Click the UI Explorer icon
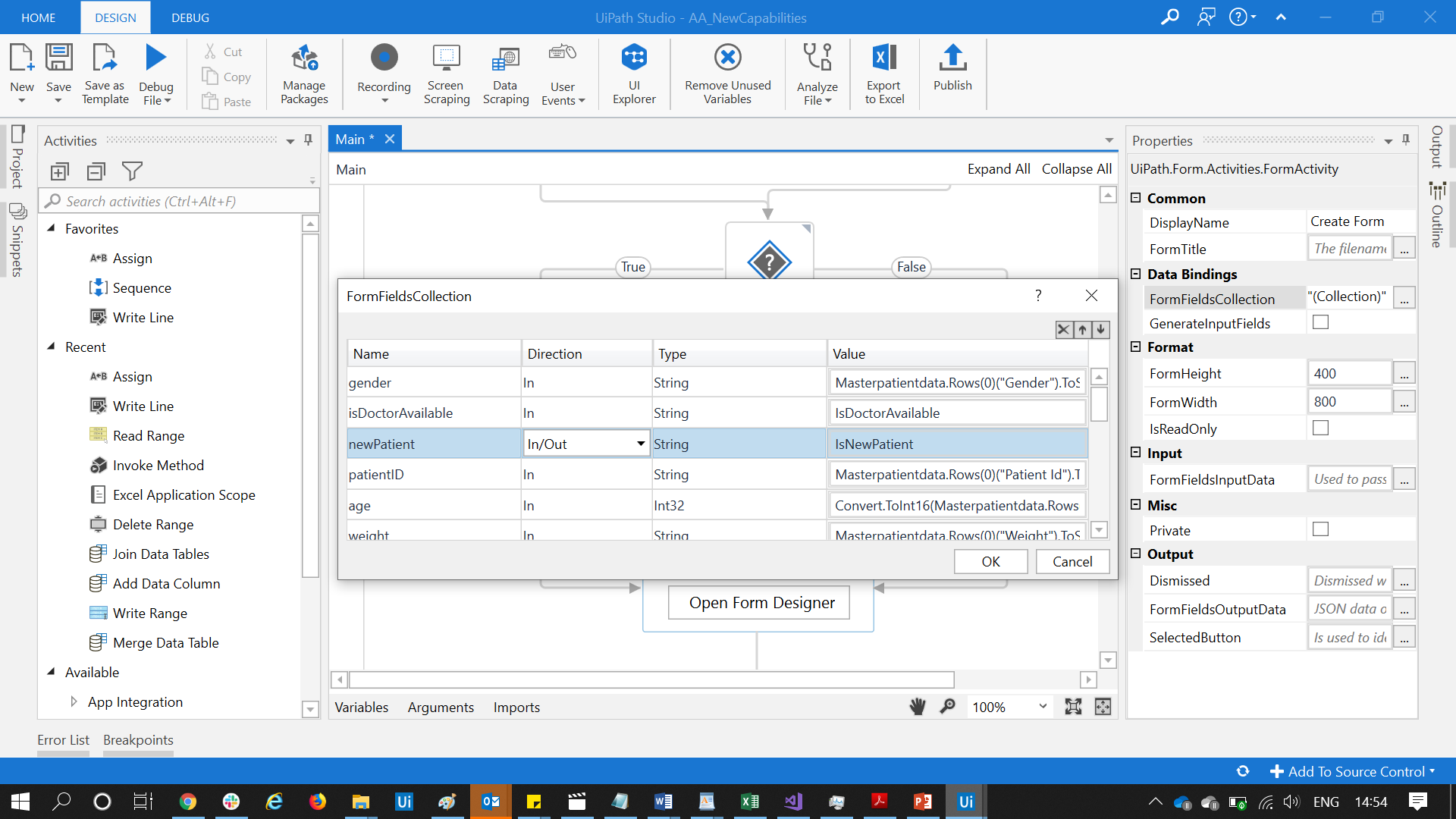 point(634,58)
